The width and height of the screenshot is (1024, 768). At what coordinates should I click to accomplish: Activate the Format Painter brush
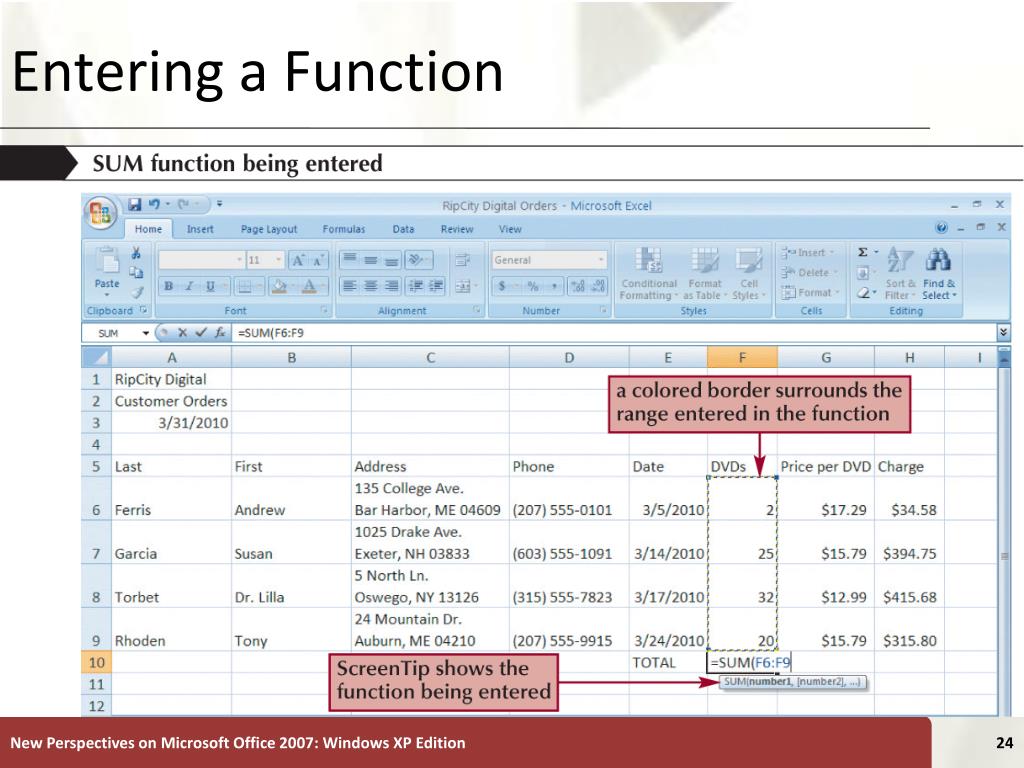(x=136, y=291)
